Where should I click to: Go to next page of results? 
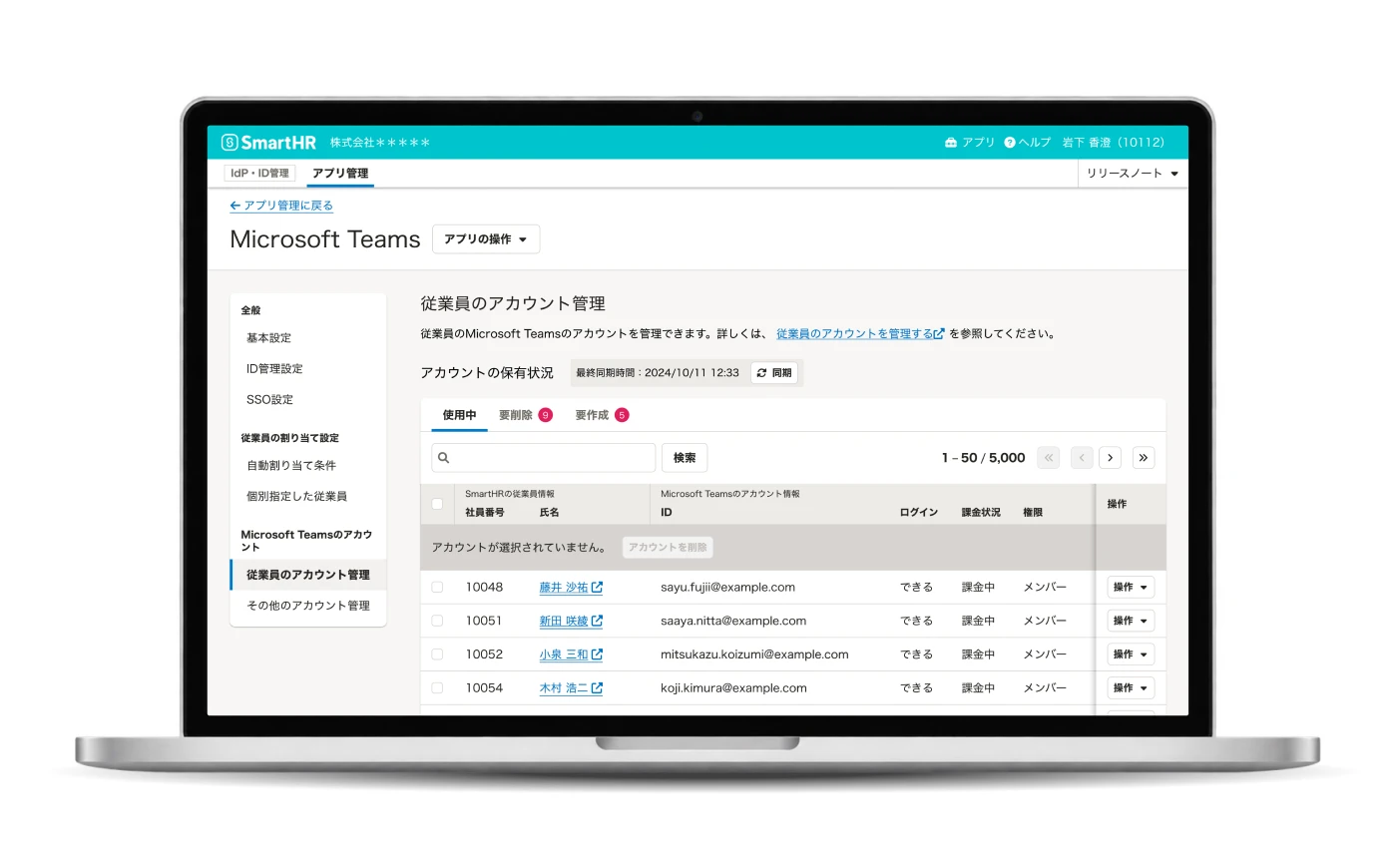click(1110, 458)
